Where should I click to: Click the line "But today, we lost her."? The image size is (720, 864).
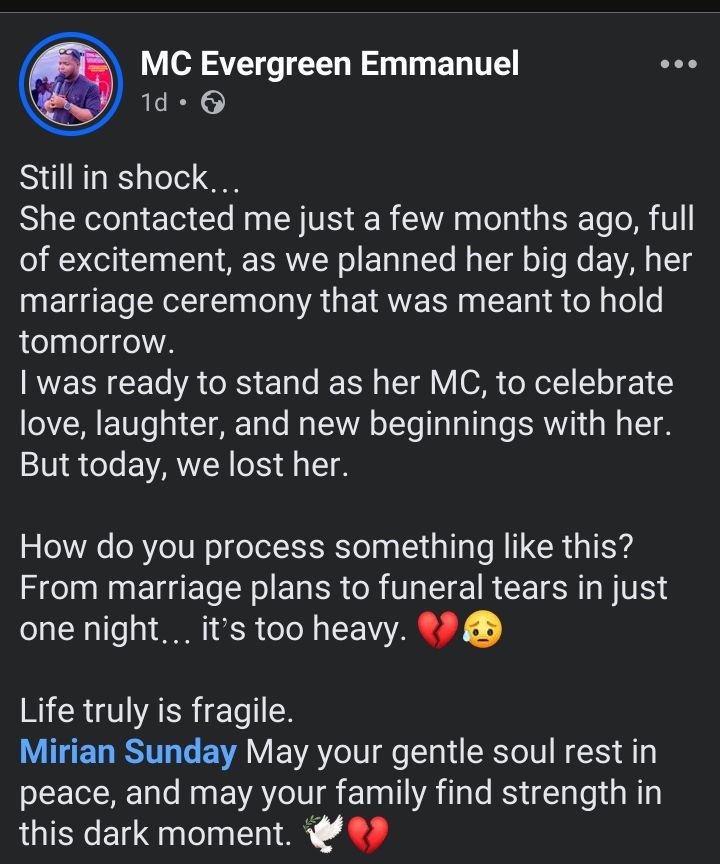pyautogui.click(x=184, y=466)
